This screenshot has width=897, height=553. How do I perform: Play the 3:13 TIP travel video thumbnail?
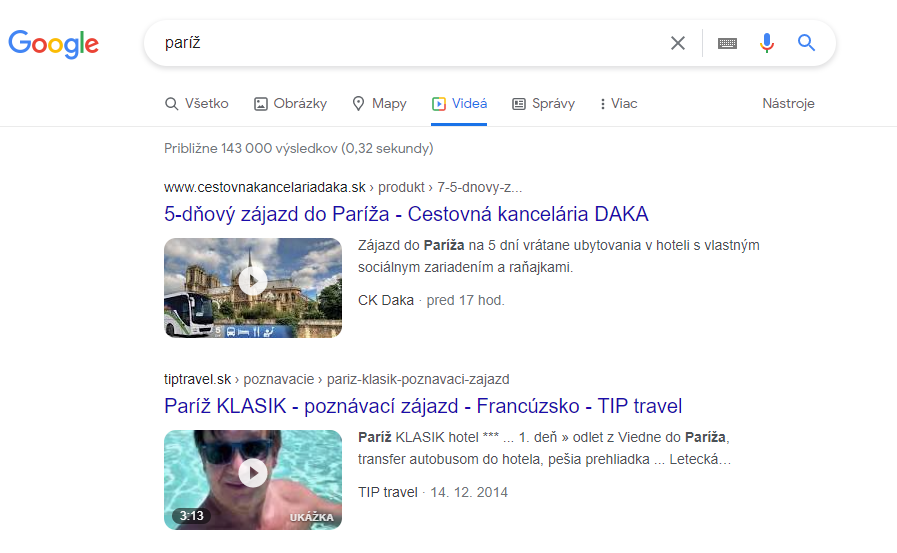(x=253, y=480)
